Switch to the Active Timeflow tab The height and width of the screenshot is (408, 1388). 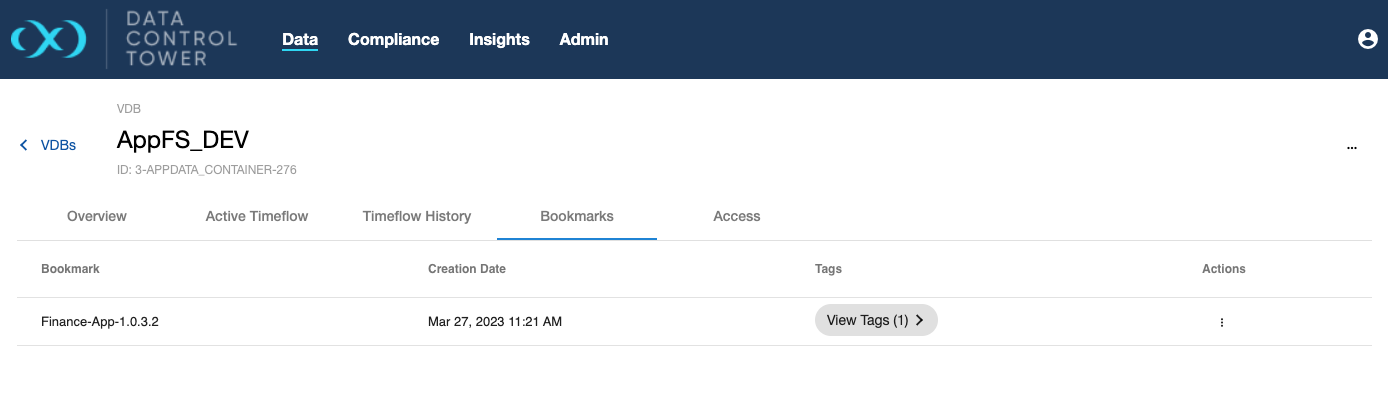coord(257,216)
